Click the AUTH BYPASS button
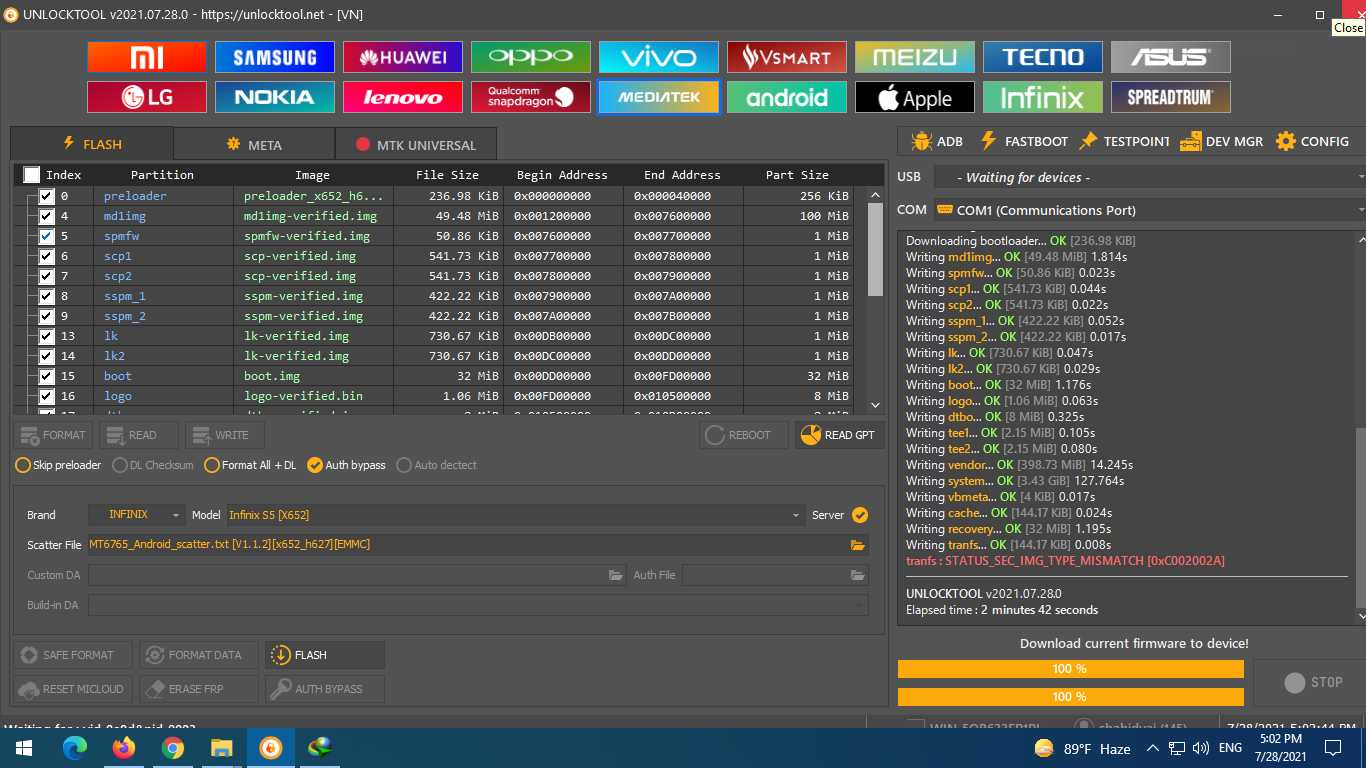The height and width of the screenshot is (768, 1366). (325, 689)
